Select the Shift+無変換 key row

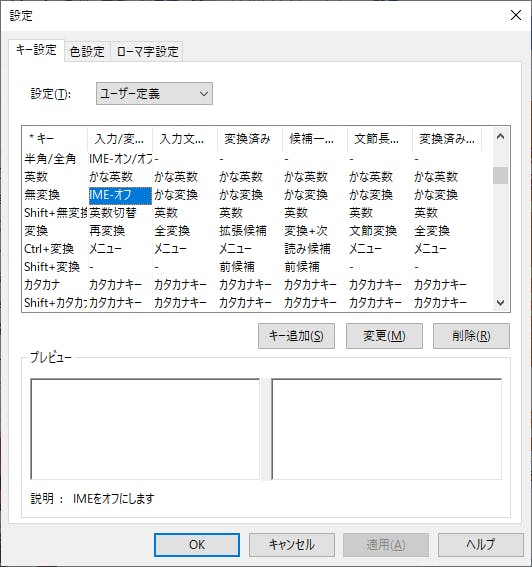pyautogui.click(x=55, y=213)
